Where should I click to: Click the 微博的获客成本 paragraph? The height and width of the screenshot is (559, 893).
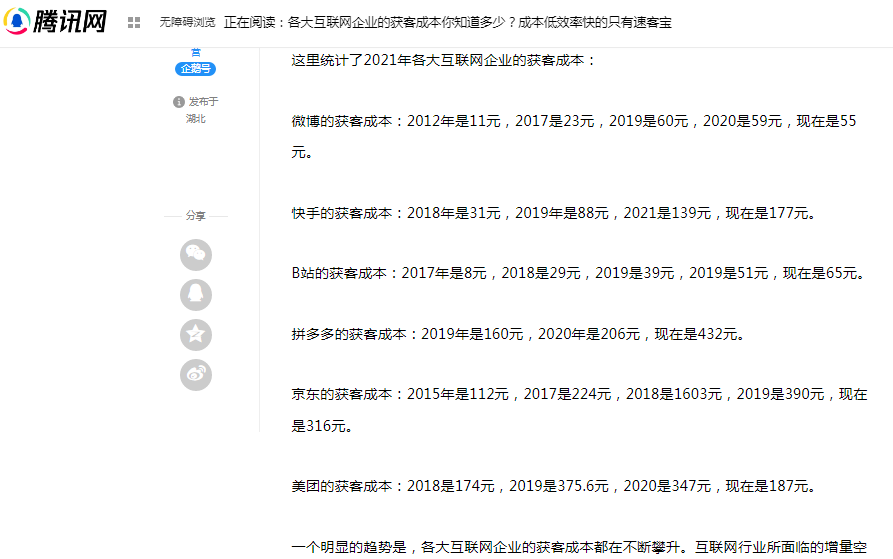(x=574, y=137)
